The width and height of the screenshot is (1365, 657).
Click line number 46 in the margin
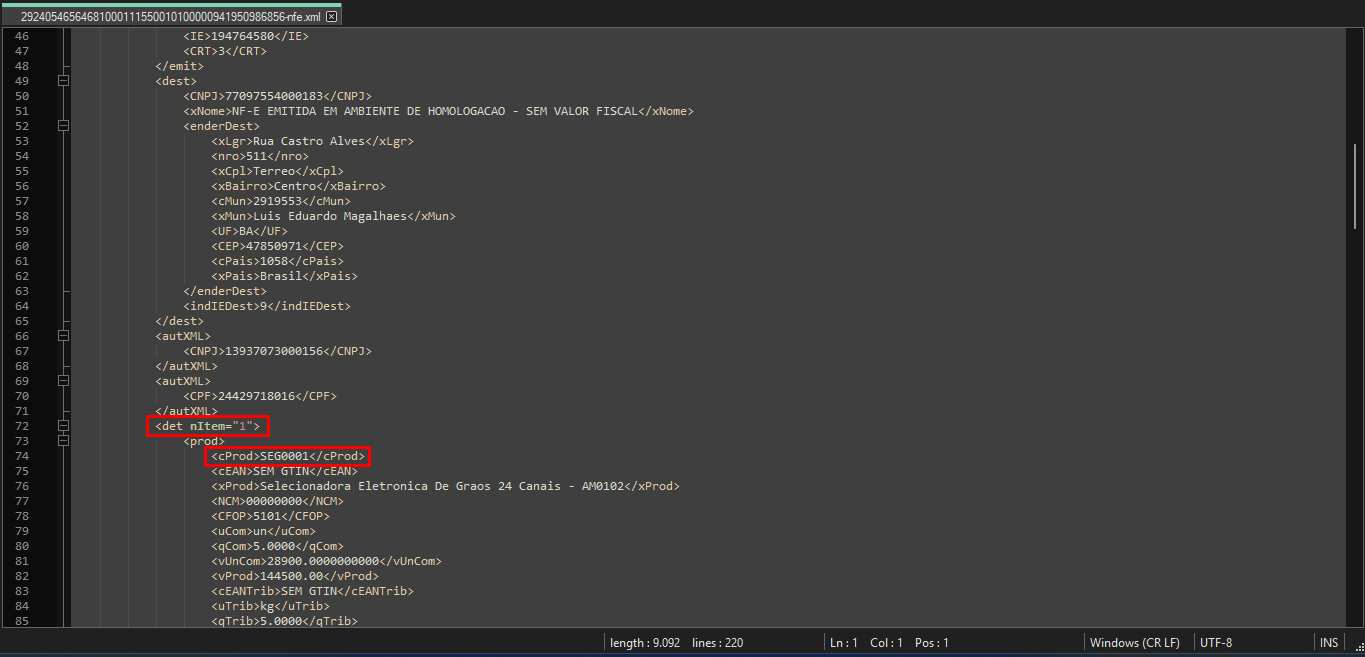click(22, 36)
